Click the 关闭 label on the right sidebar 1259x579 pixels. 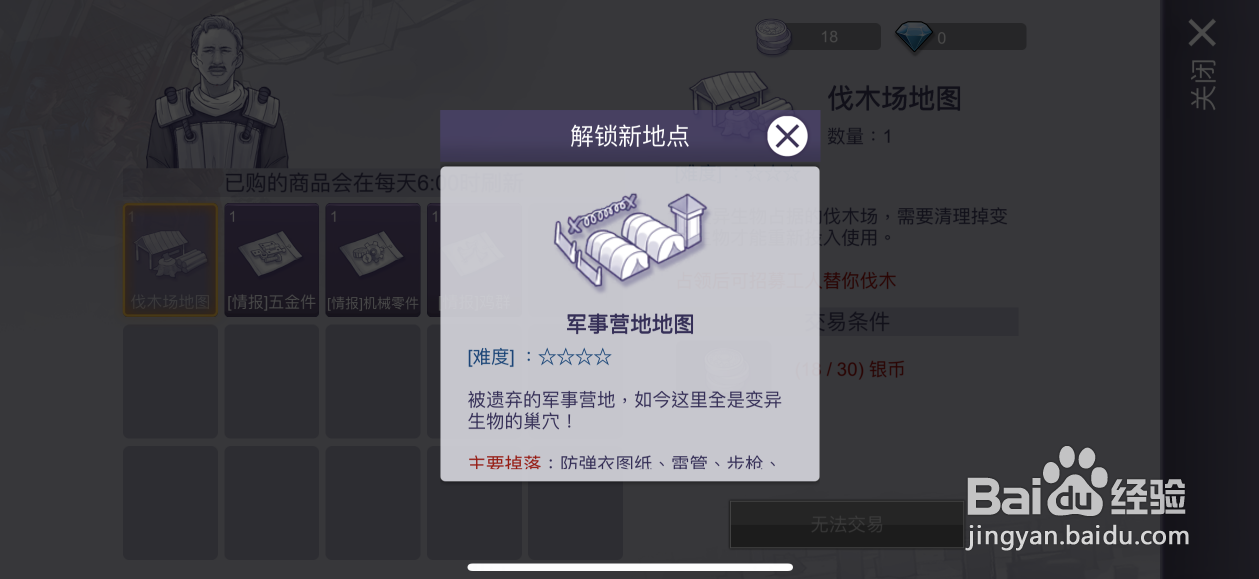[x=1202, y=85]
